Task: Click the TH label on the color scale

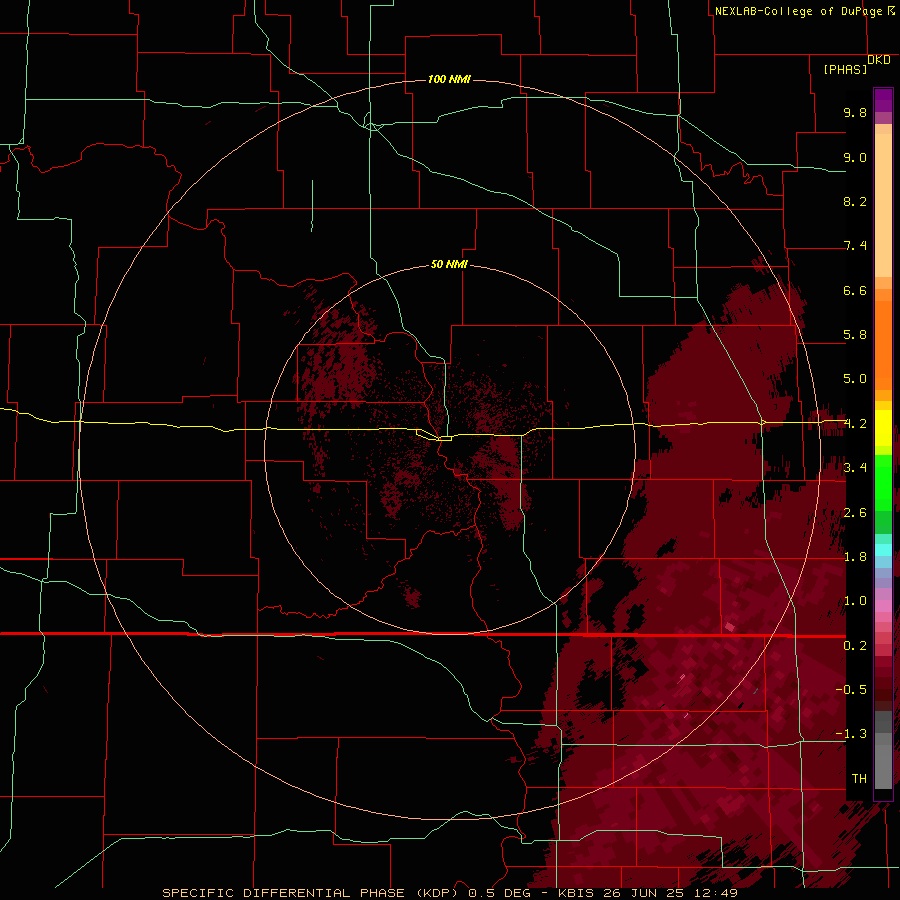Action: pyautogui.click(x=859, y=779)
